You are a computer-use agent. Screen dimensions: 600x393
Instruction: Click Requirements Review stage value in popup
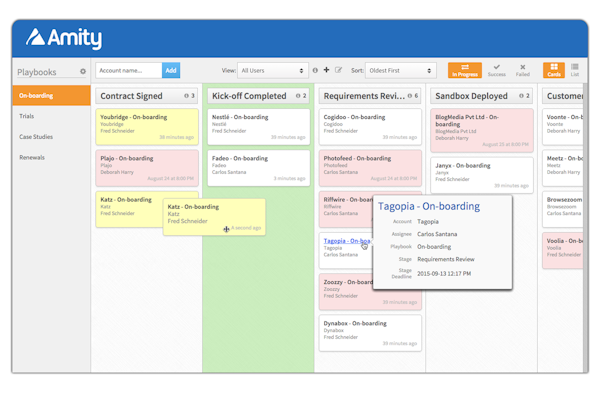[446, 259]
